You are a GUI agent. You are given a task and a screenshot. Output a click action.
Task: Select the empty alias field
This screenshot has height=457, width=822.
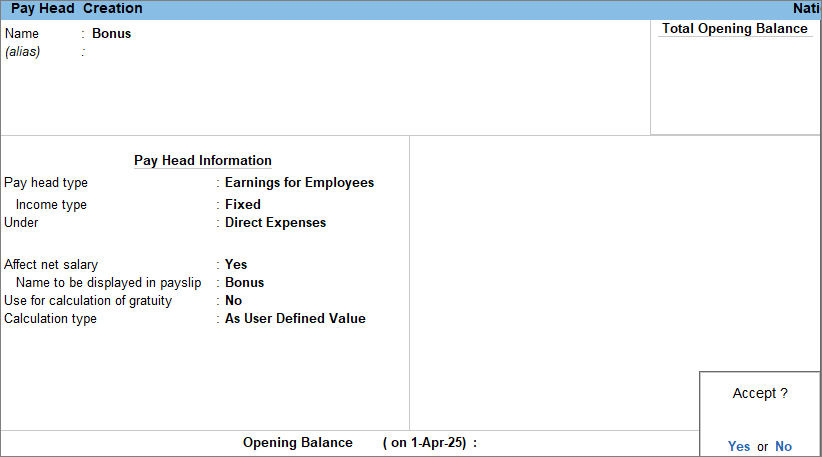pyautogui.click(x=150, y=52)
